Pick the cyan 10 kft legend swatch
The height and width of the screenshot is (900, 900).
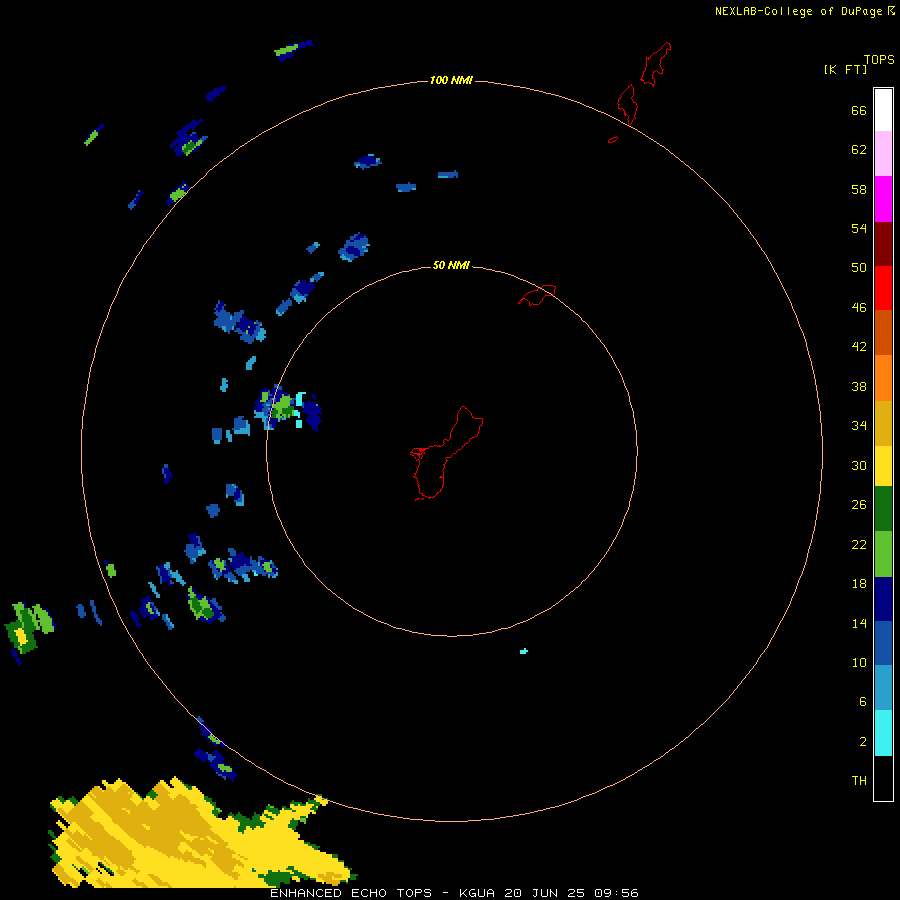coord(883,733)
